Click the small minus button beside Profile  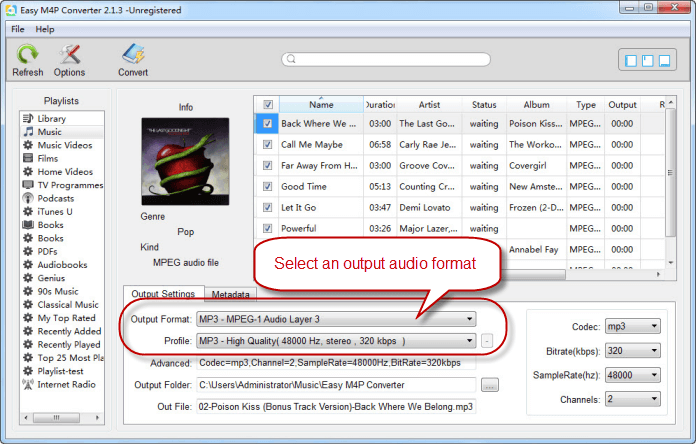click(487, 341)
